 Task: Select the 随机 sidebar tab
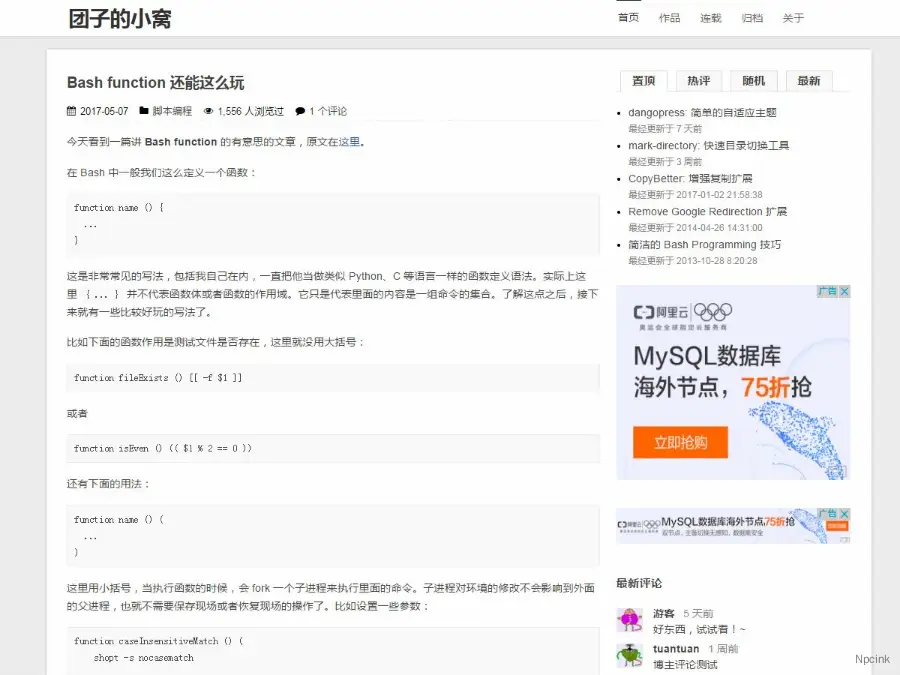tap(754, 81)
